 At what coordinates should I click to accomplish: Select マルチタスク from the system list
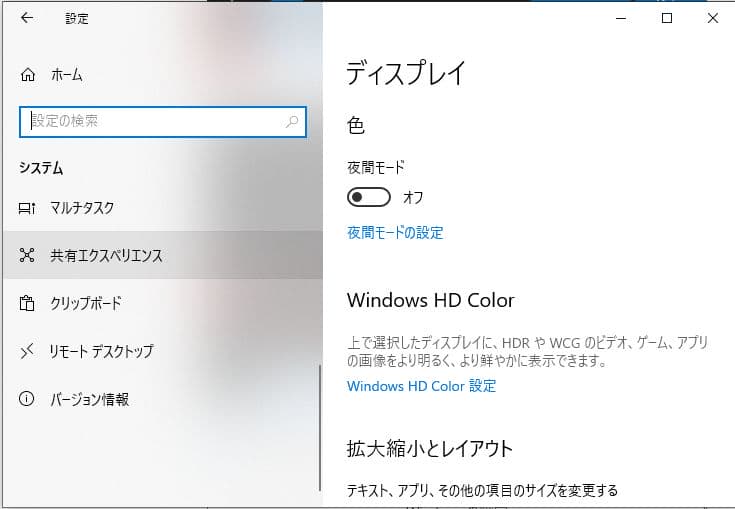pyautogui.click(x=163, y=208)
